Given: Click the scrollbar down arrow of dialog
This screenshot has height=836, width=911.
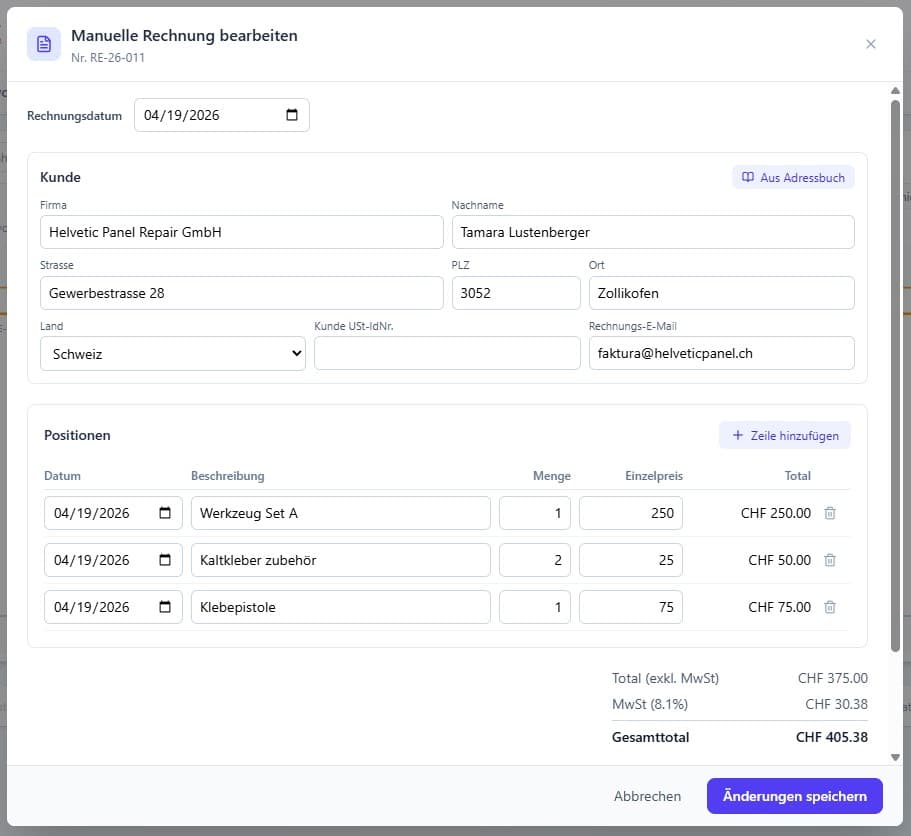Looking at the screenshot, I should pos(895,757).
